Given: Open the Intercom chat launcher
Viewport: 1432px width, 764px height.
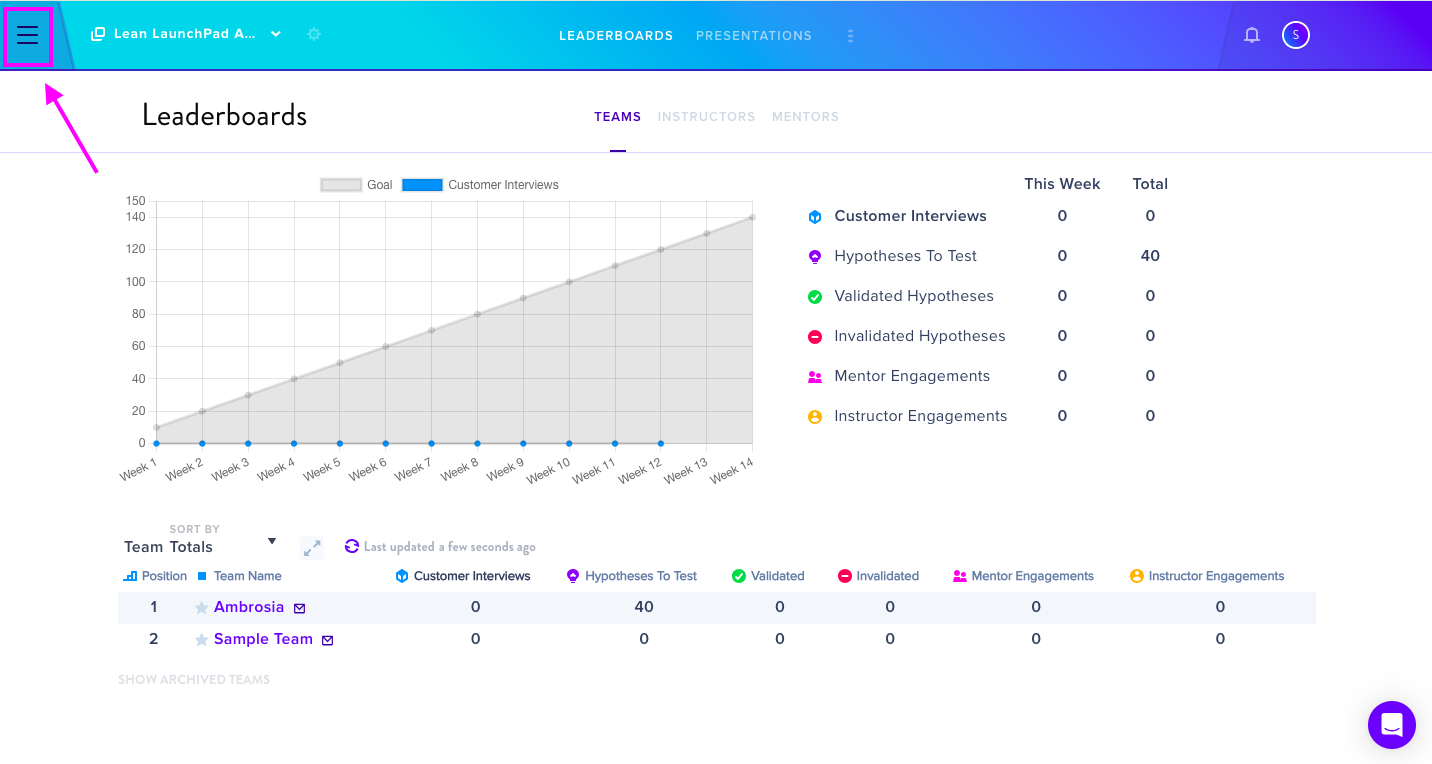Looking at the screenshot, I should coord(1392,725).
